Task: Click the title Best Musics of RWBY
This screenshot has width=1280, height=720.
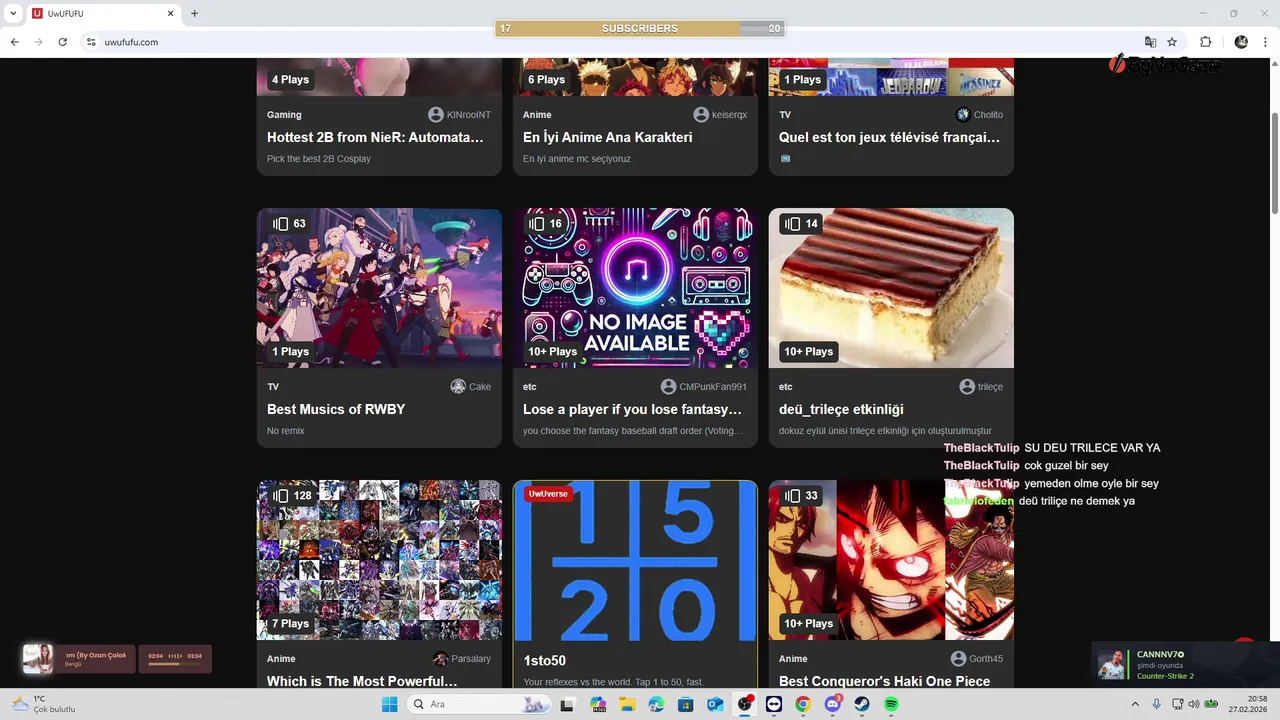Action: pyautogui.click(x=336, y=409)
